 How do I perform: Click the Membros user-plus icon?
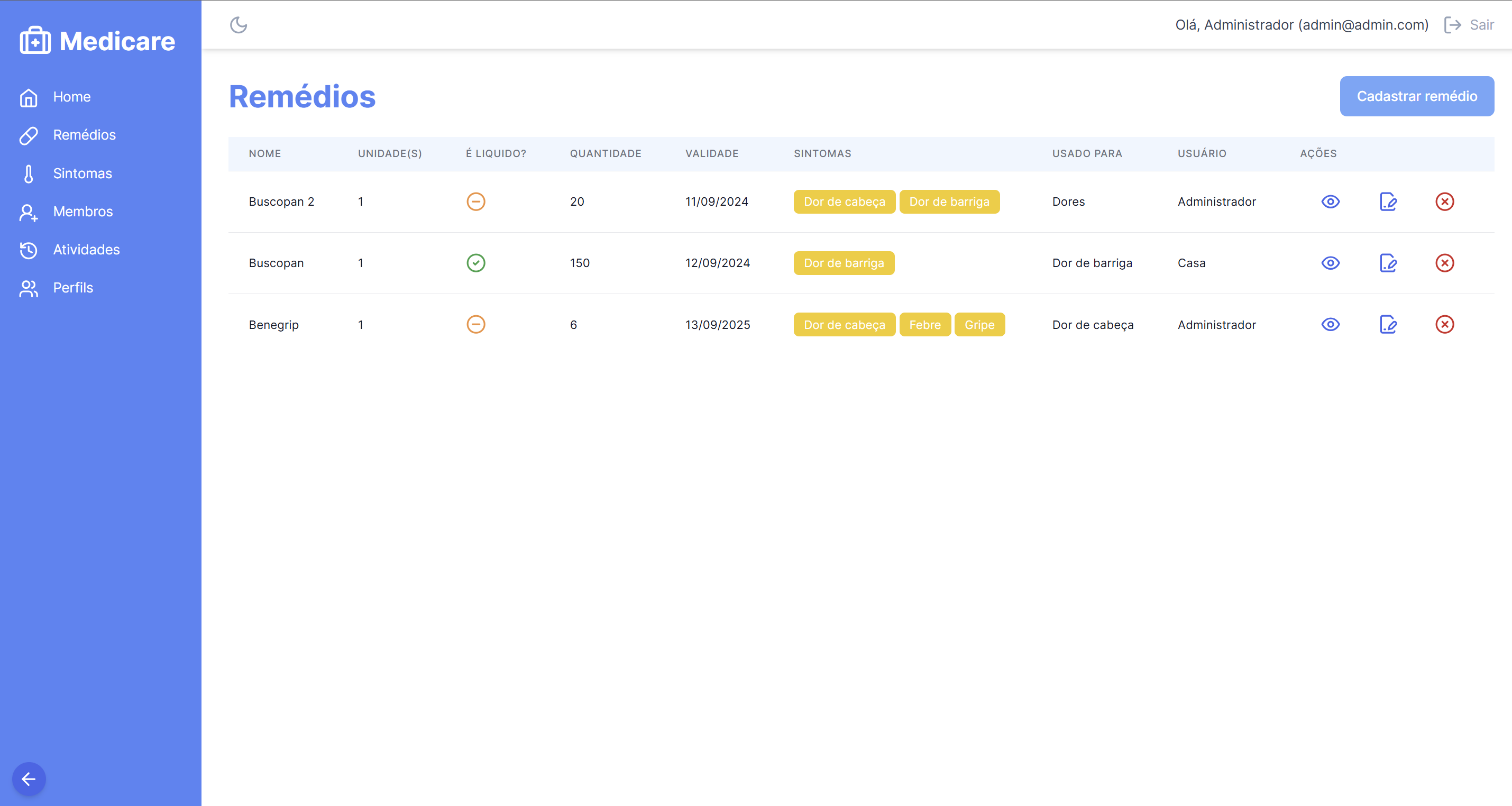click(x=28, y=212)
